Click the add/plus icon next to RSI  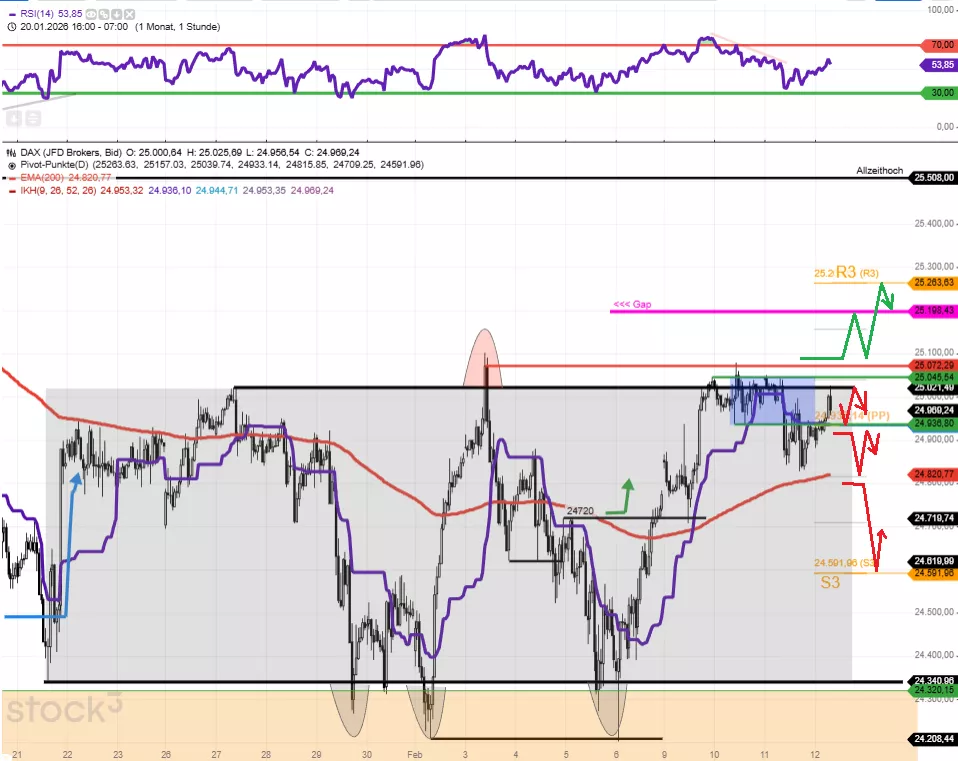click(x=115, y=16)
